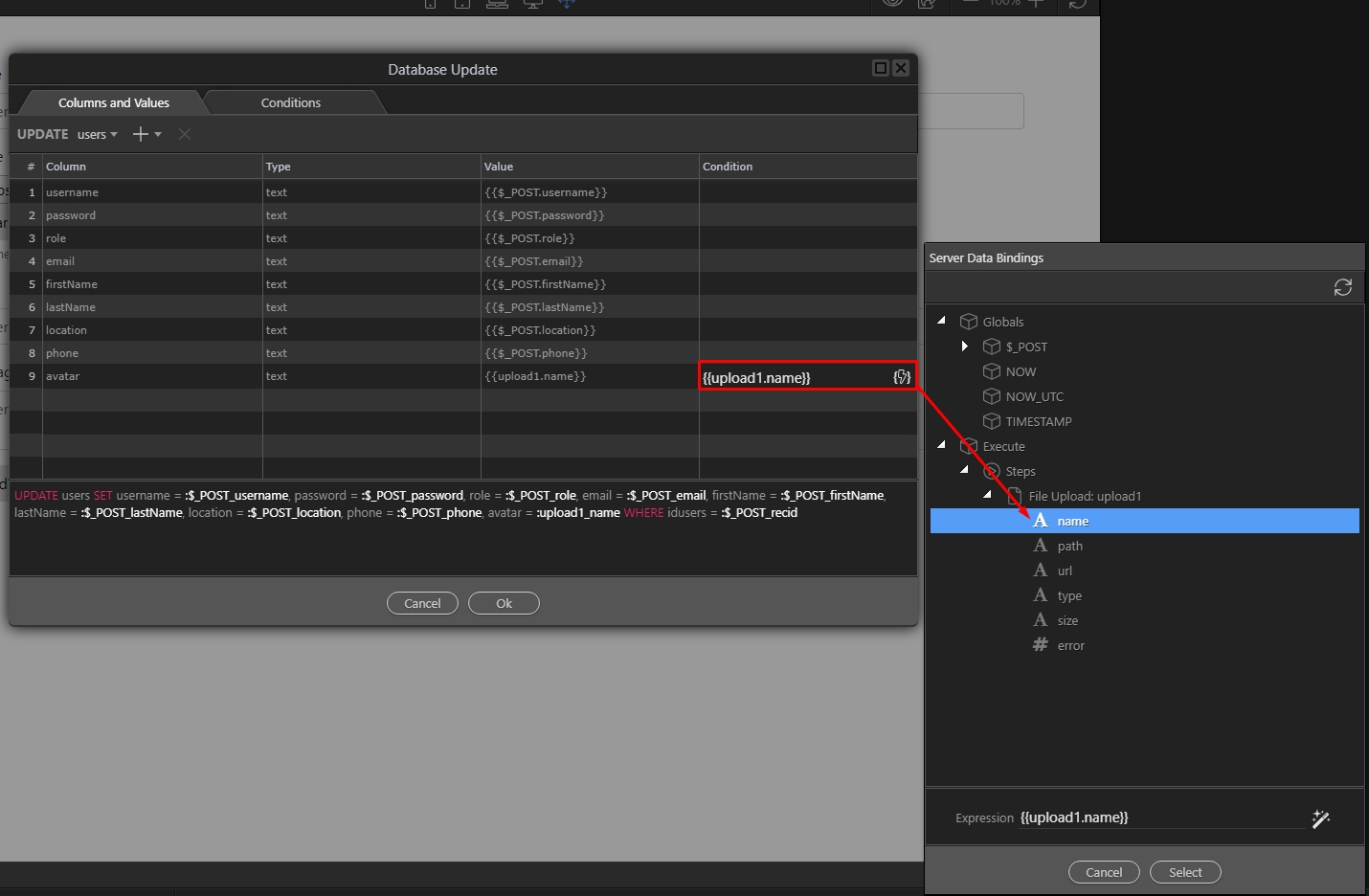Select the avatar column cell
This screenshot has height=896, width=1369.
(x=151, y=376)
